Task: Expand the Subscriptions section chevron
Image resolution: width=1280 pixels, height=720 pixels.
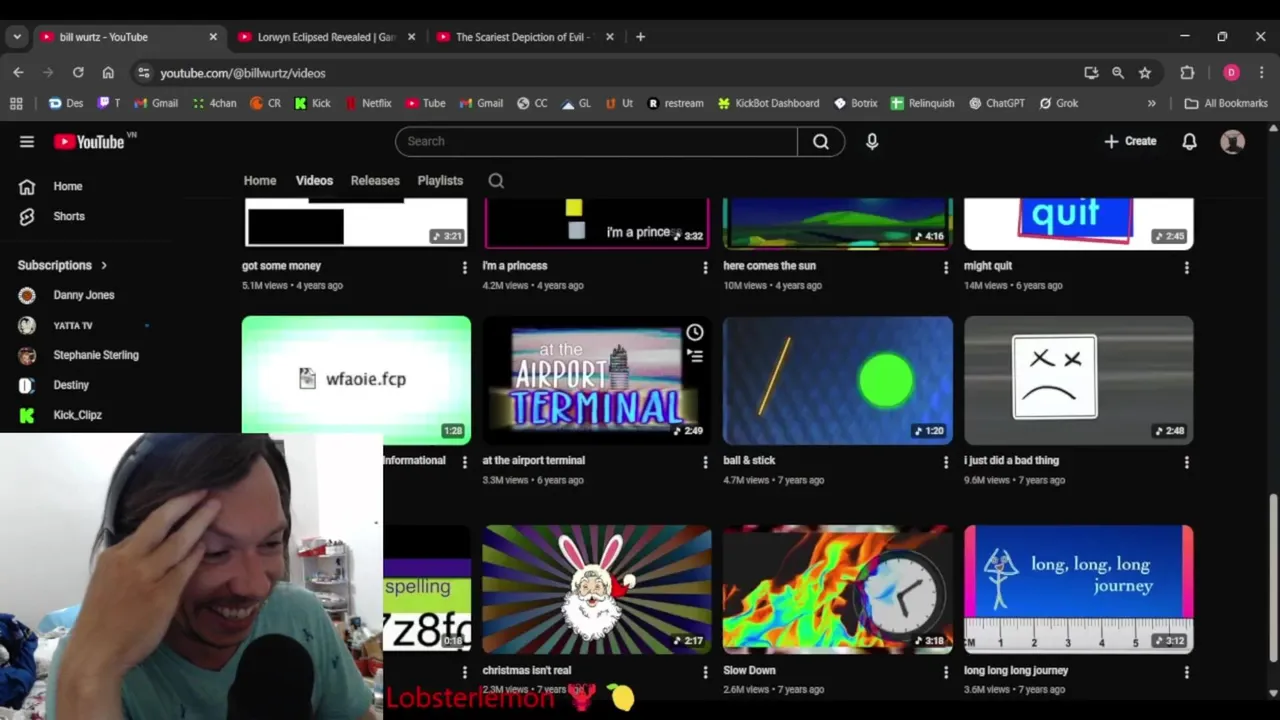Action: point(103,265)
